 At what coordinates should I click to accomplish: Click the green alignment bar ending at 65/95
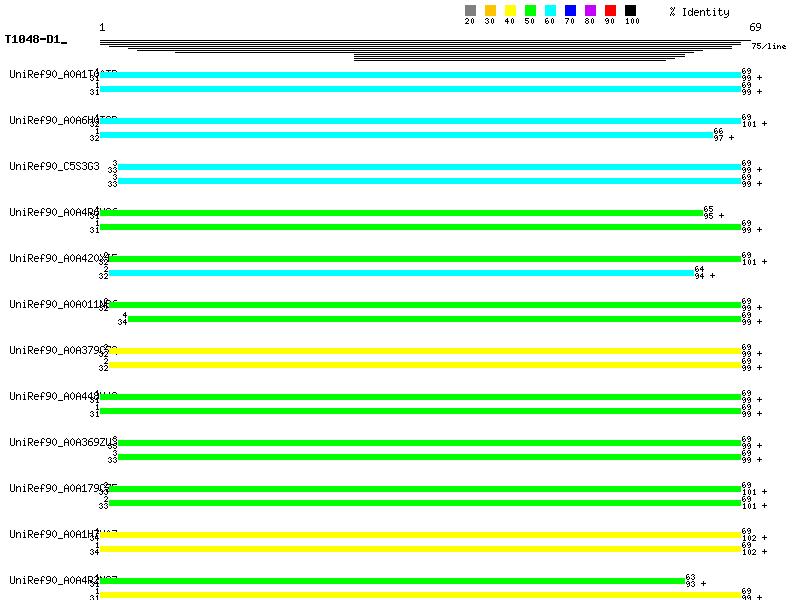(x=400, y=213)
